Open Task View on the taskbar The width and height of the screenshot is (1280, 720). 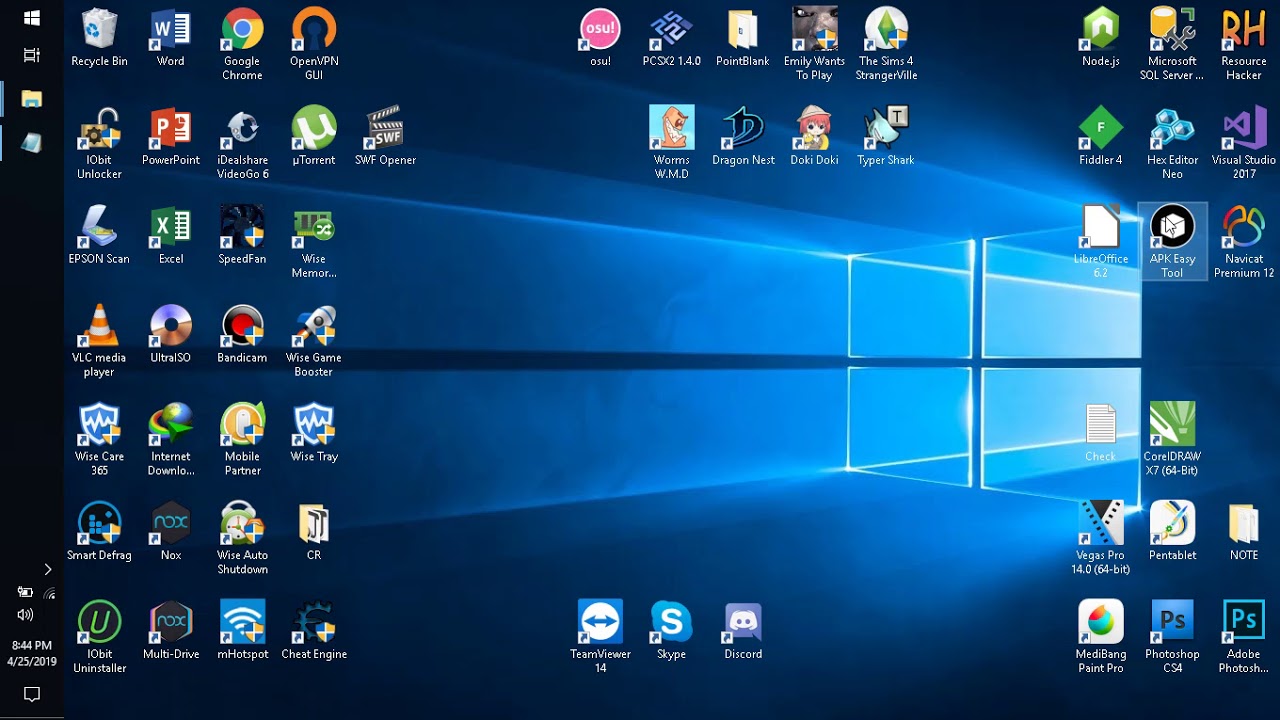(x=32, y=56)
